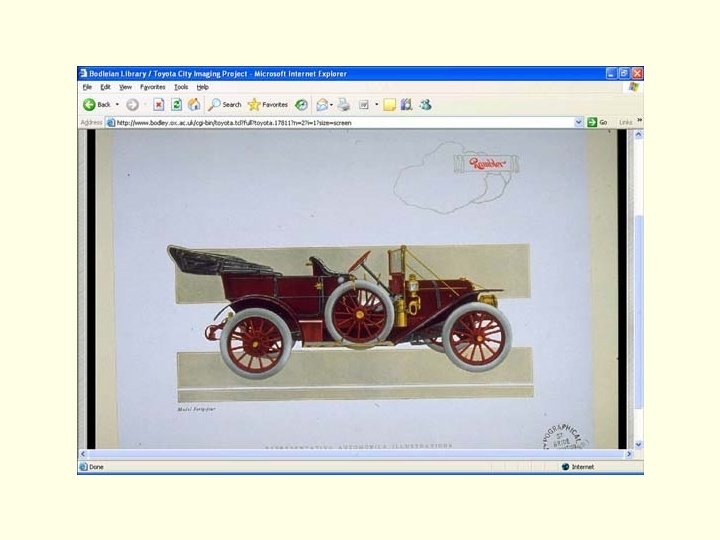Click the horizontal scrollbar right arrow

(629, 454)
